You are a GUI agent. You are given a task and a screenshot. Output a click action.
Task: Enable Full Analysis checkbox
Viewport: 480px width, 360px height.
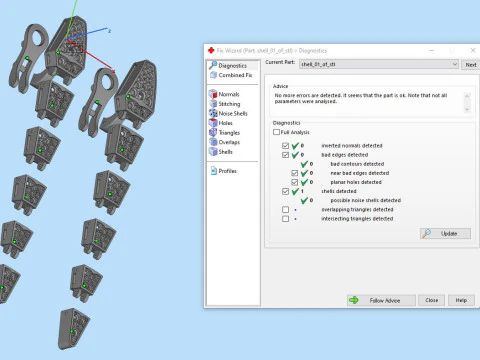point(276,132)
